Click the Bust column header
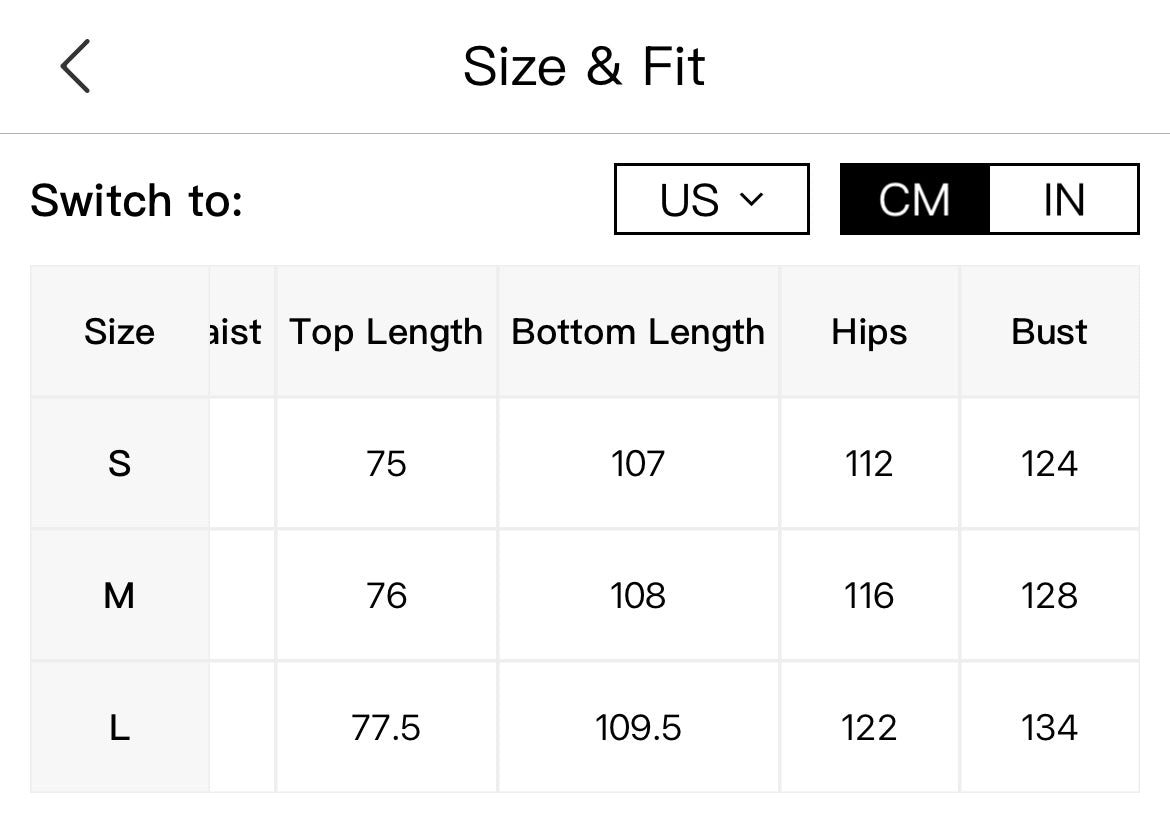1170x814 pixels. 1049,331
